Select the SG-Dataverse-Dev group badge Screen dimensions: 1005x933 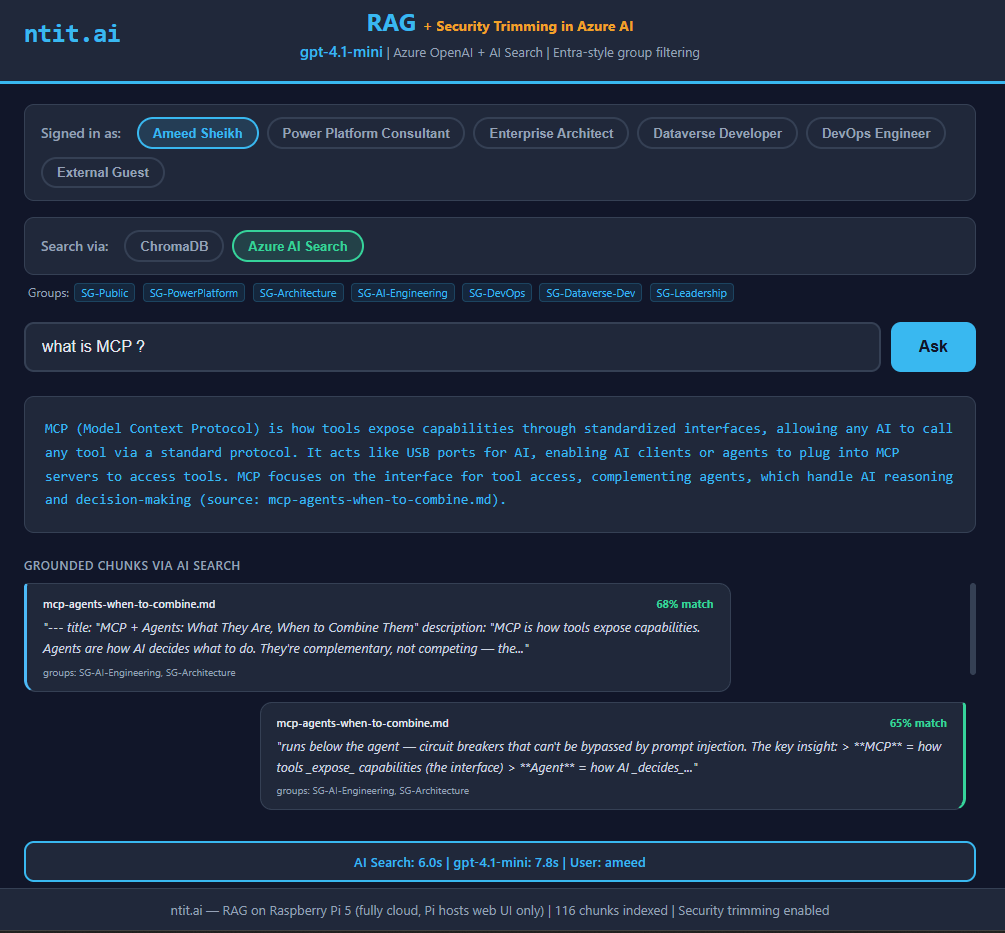pos(590,293)
